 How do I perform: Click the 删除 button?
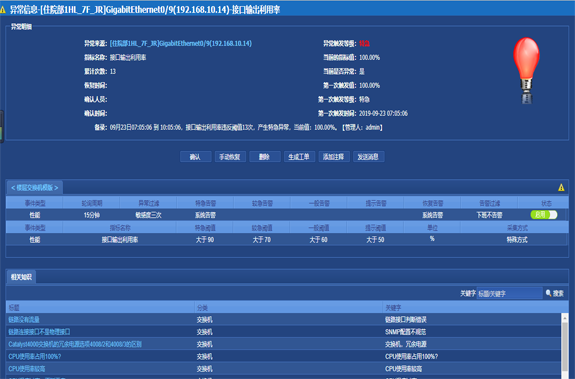click(x=264, y=157)
